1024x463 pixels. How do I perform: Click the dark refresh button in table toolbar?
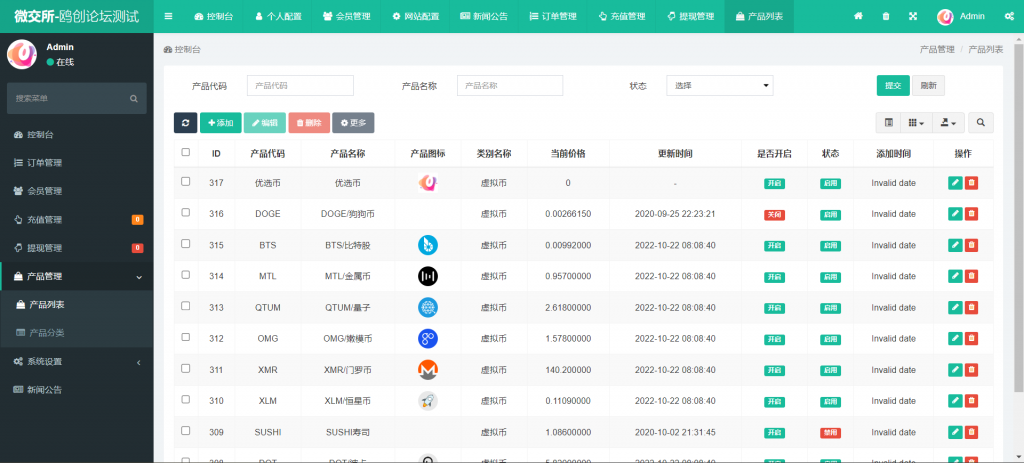pos(185,123)
